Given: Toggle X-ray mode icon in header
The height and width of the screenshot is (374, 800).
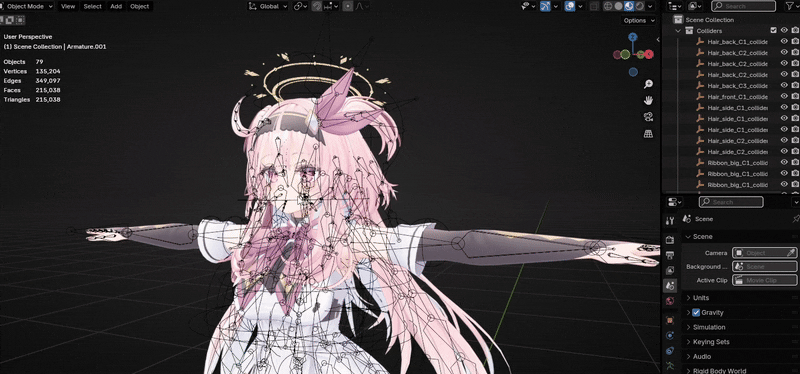Looking at the screenshot, I should click(594, 6).
